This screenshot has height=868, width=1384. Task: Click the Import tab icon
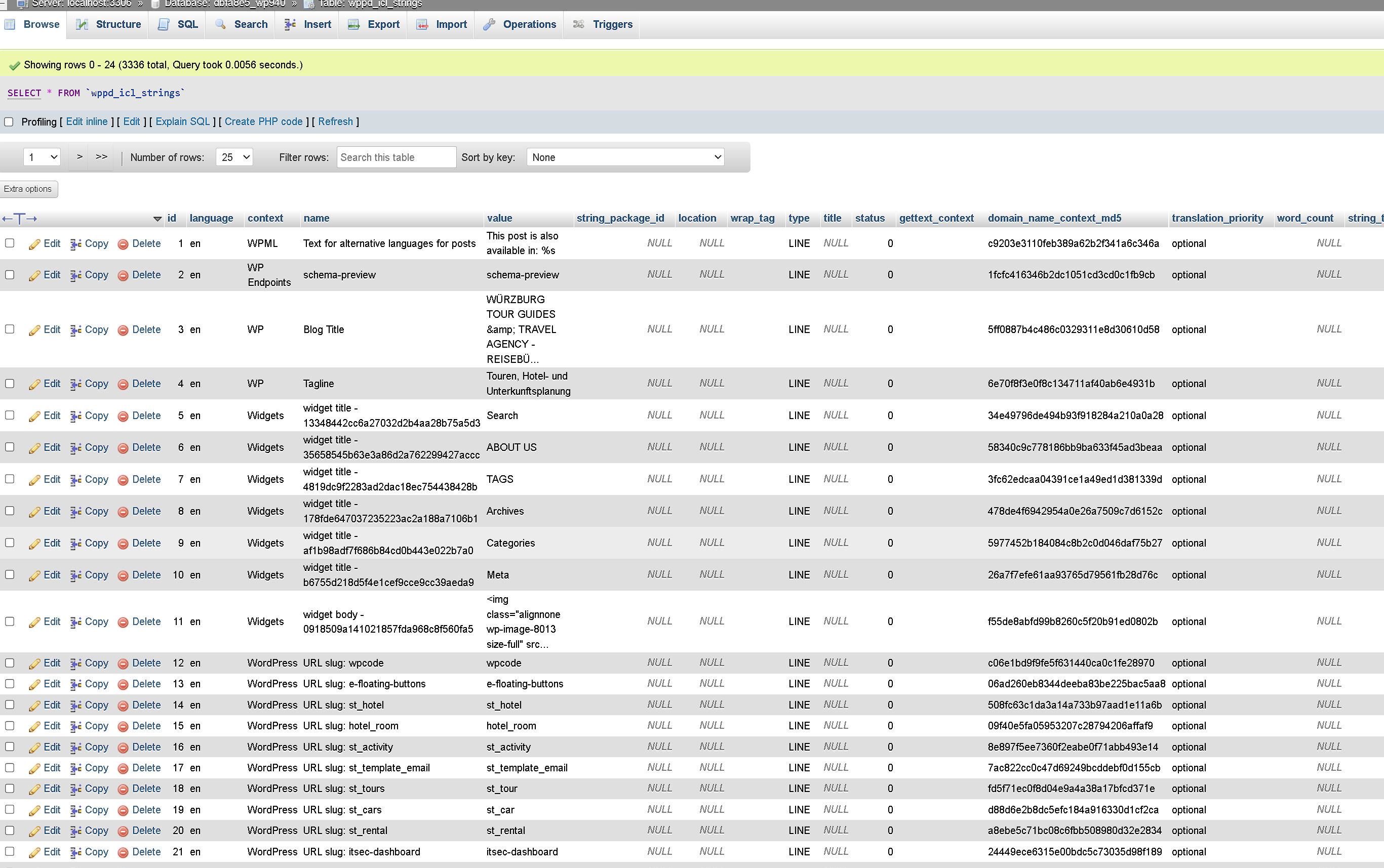[422, 25]
